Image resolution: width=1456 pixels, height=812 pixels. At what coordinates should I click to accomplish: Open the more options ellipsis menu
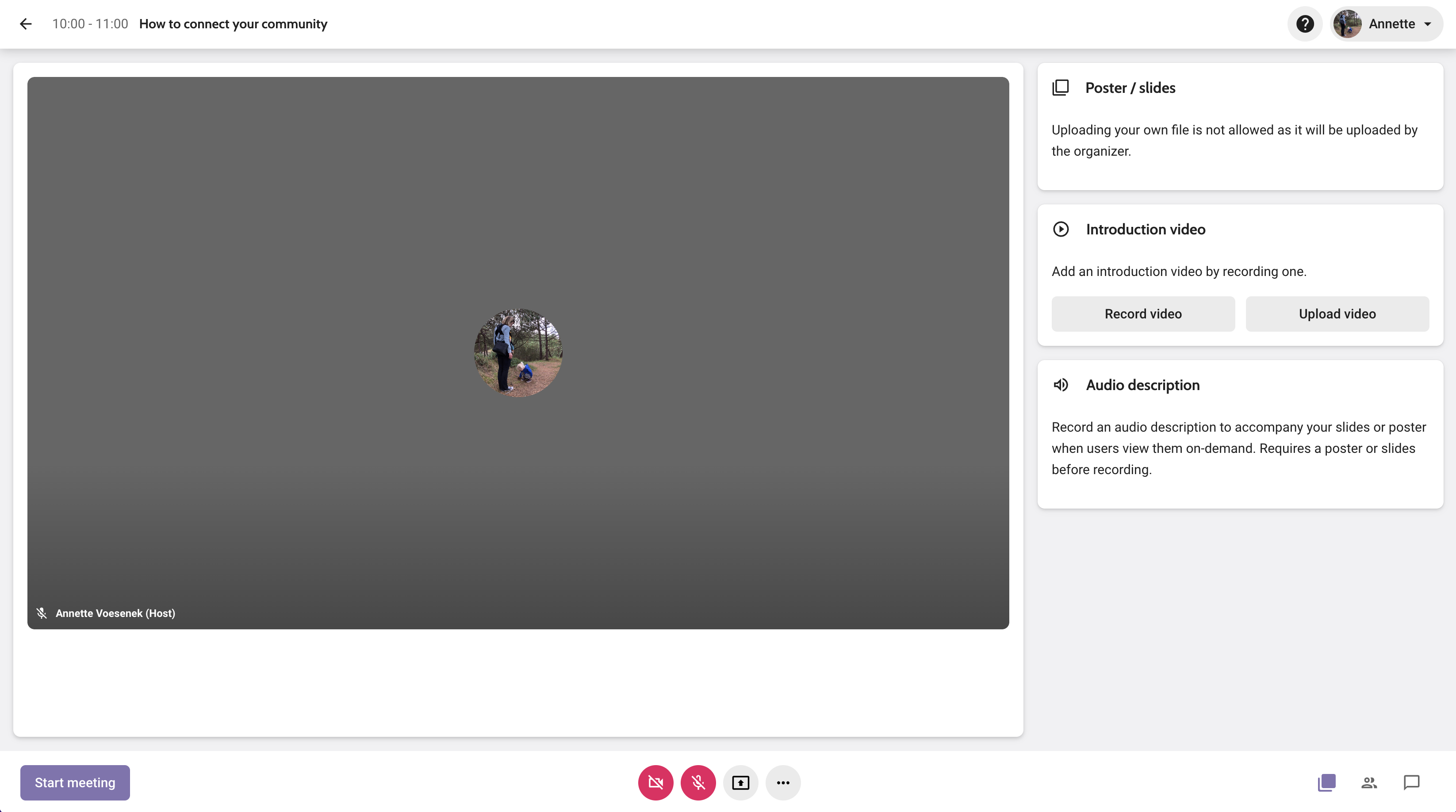coord(783,782)
